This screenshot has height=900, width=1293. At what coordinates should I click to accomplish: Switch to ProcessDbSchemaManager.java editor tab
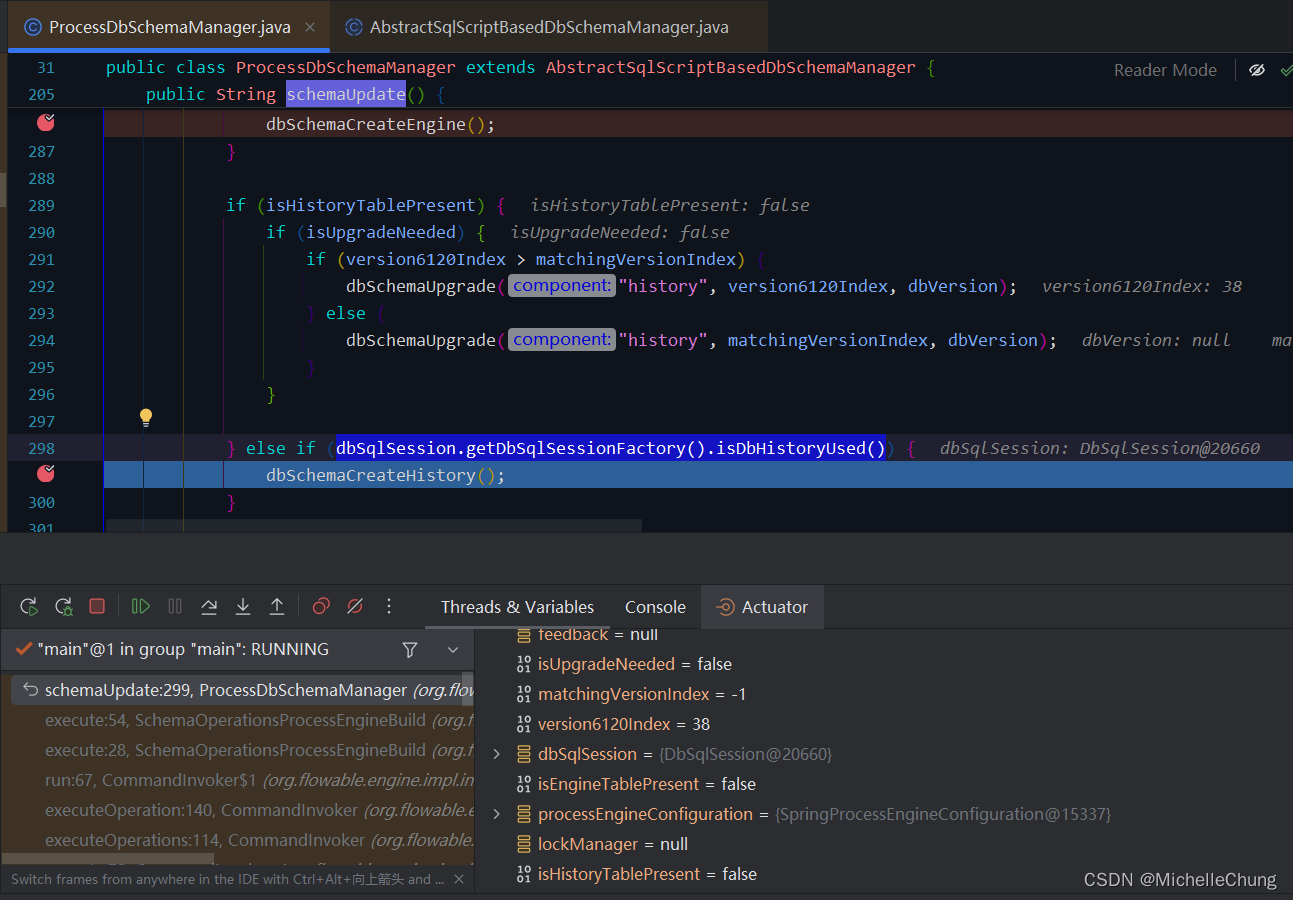pos(170,27)
